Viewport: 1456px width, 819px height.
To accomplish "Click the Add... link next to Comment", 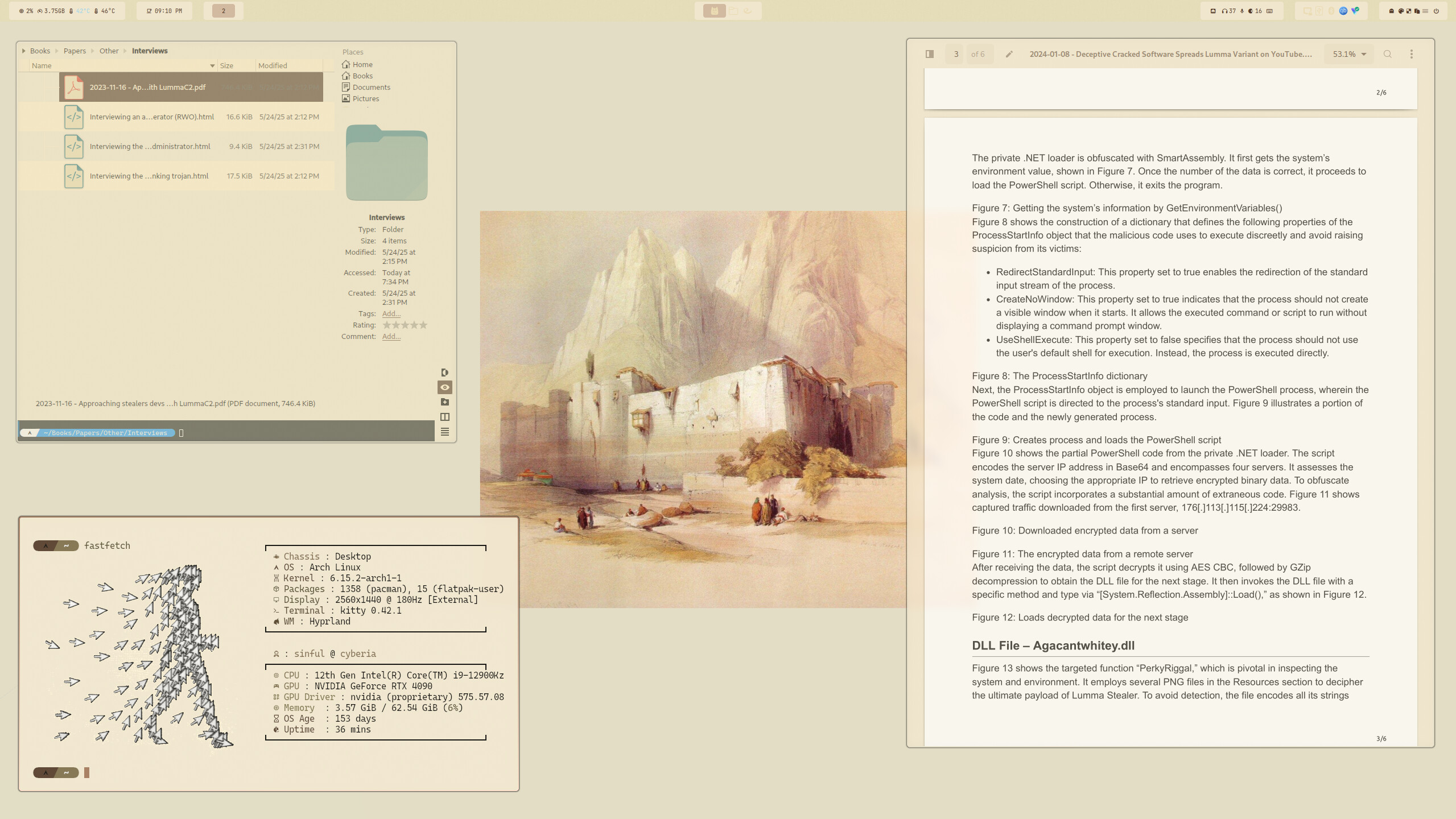I will pyautogui.click(x=391, y=336).
